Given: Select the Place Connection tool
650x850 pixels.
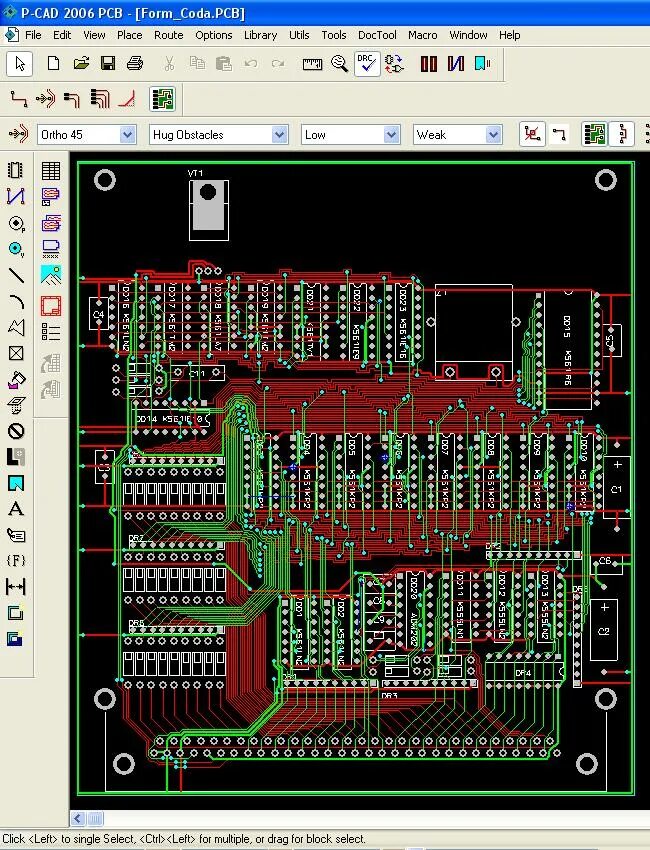Looking at the screenshot, I should (x=16, y=196).
